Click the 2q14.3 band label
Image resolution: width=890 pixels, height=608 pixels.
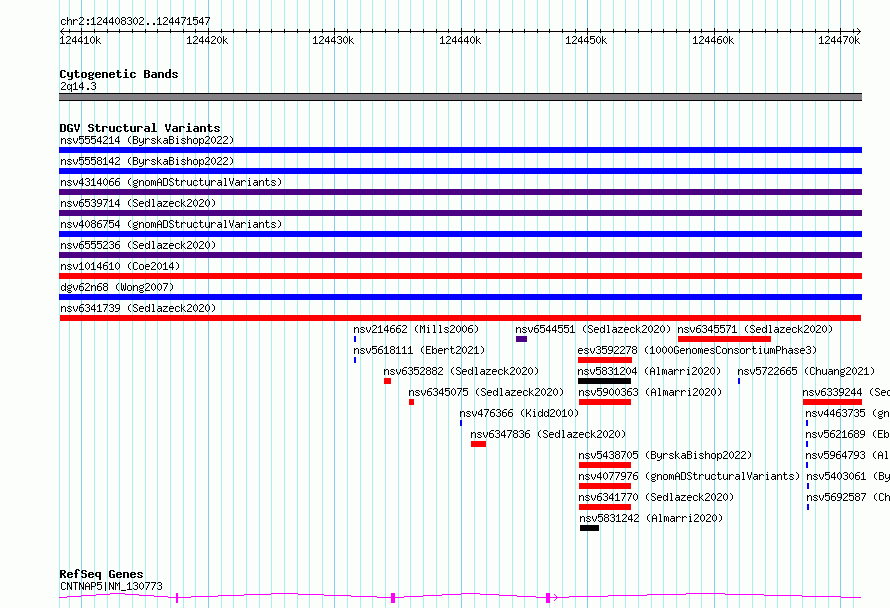tap(78, 86)
